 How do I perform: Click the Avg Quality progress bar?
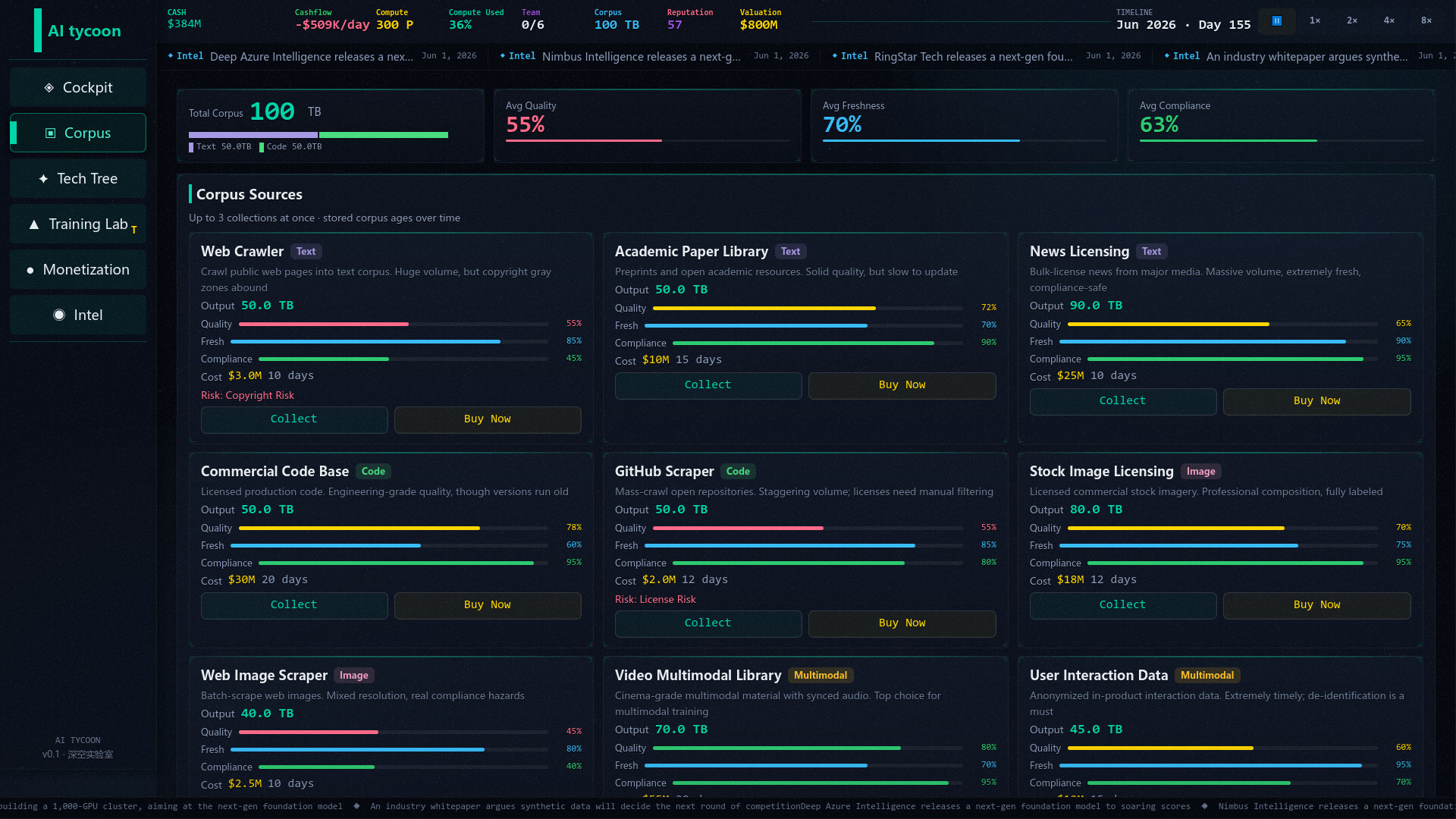coord(648,141)
